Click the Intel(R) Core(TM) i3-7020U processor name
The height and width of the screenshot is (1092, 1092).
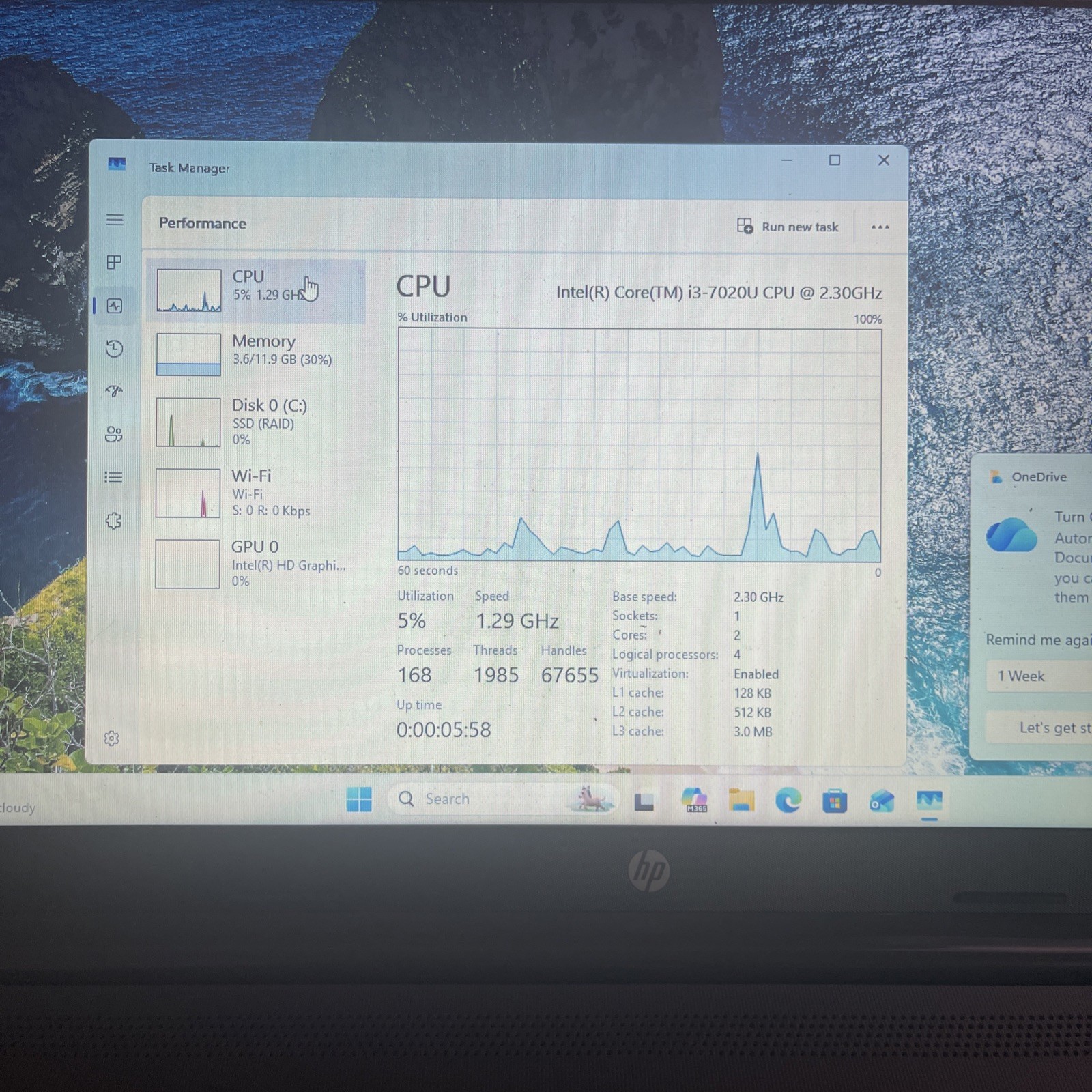(719, 293)
